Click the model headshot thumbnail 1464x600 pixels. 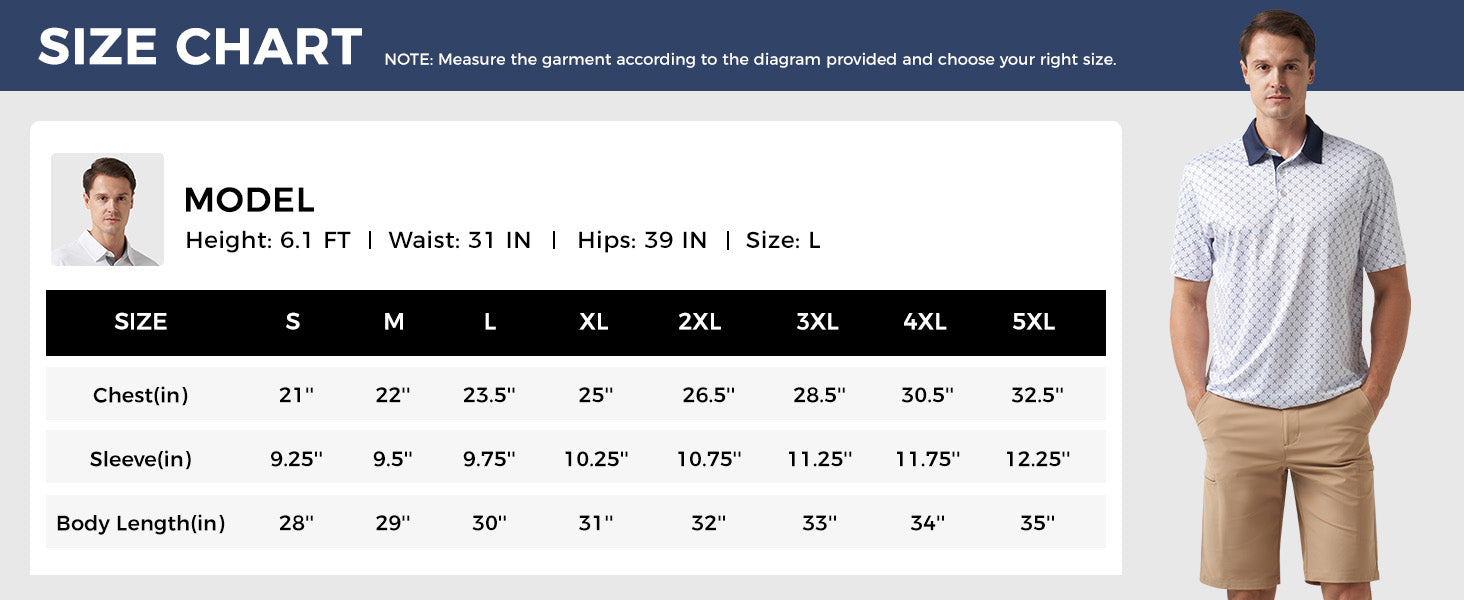tap(107, 209)
